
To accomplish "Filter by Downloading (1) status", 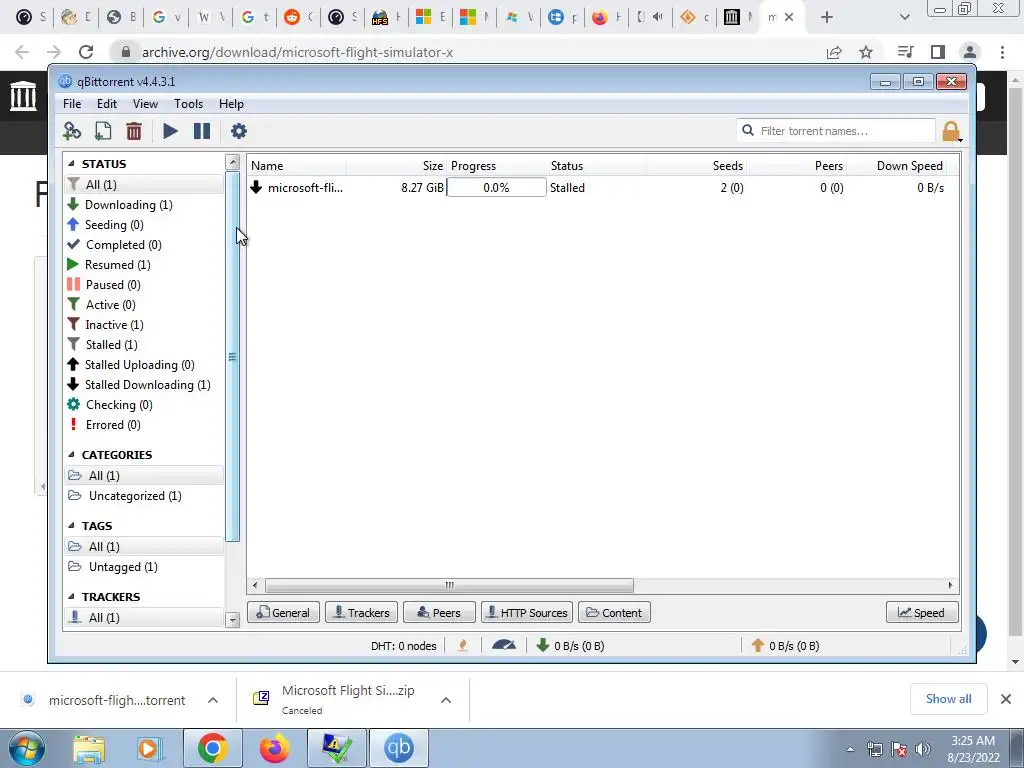I will [129, 205].
